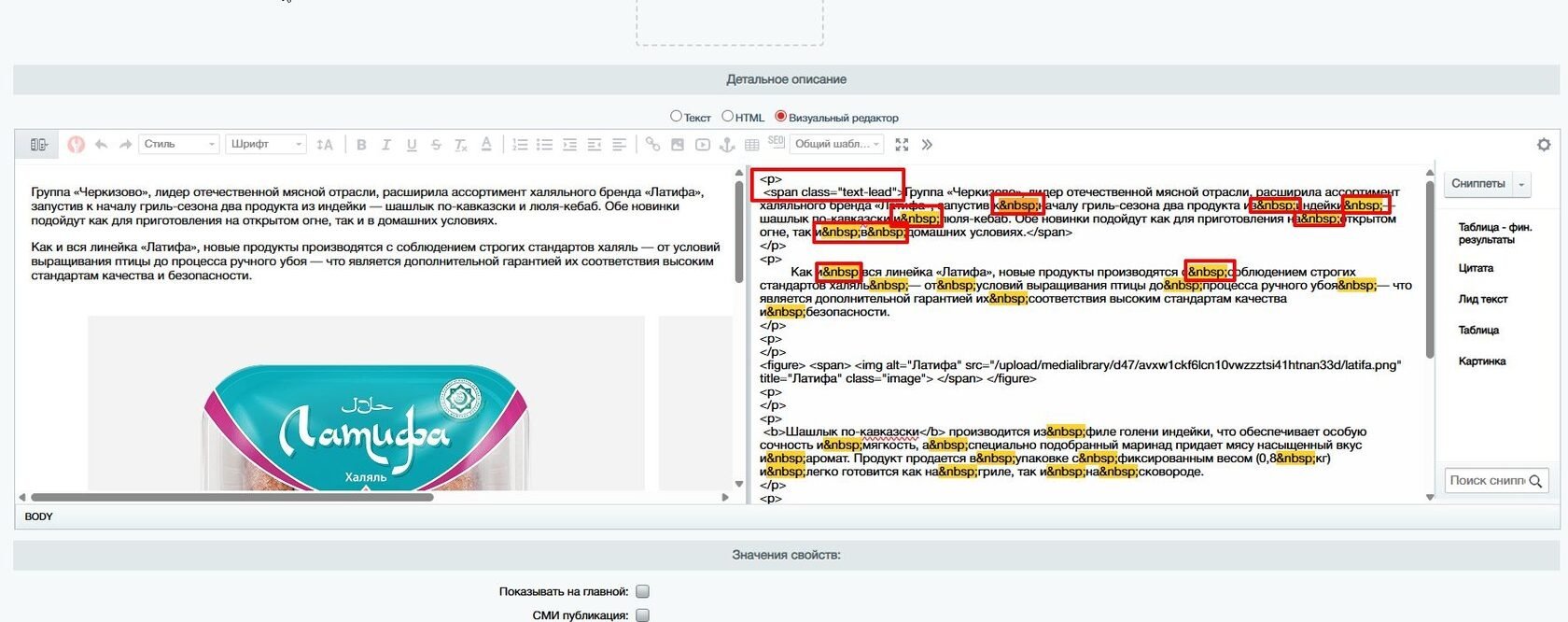The height and width of the screenshot is (622, 1568).
Task: Insert the Лид текст snippet
Action: click(x=1483, y=299)
